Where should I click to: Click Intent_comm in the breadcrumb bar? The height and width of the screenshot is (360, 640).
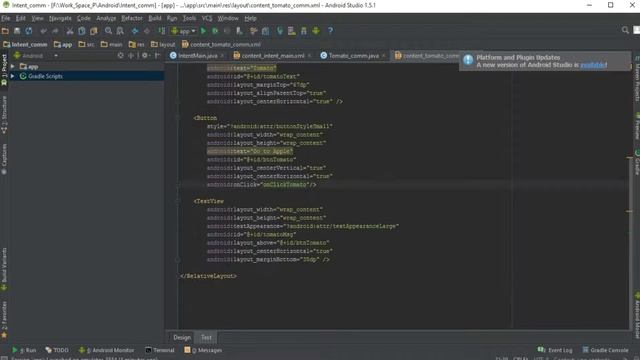pos(25,44)
